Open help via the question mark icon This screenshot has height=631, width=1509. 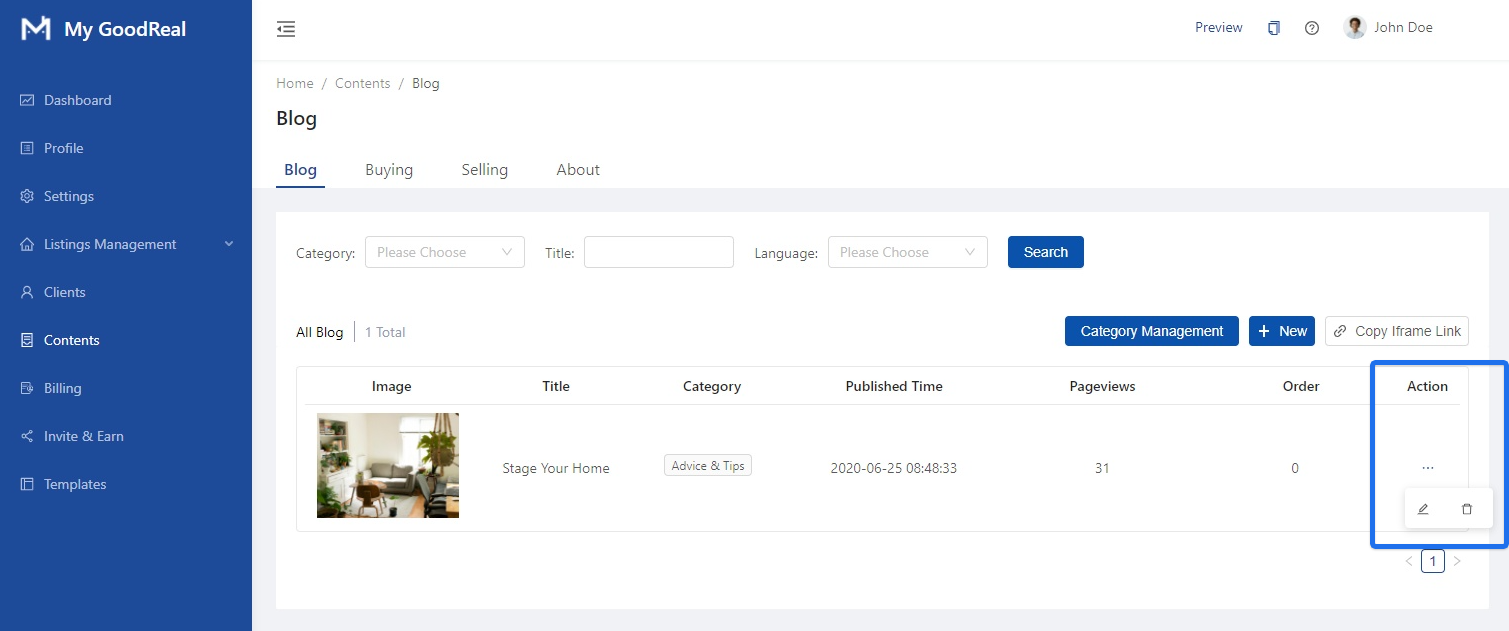[x=1312, y=28]
